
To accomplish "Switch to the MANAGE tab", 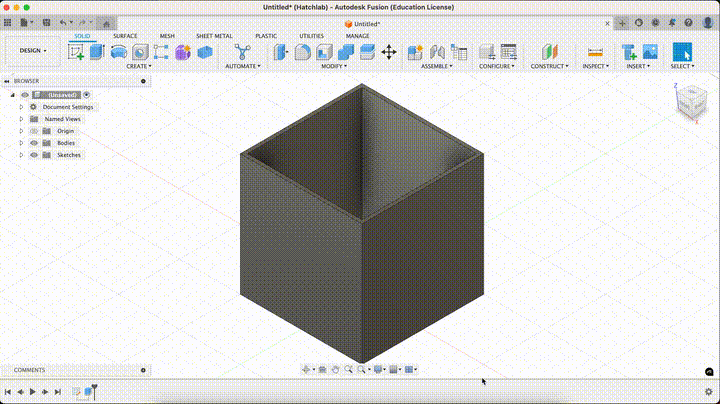I will click(357, 36).
